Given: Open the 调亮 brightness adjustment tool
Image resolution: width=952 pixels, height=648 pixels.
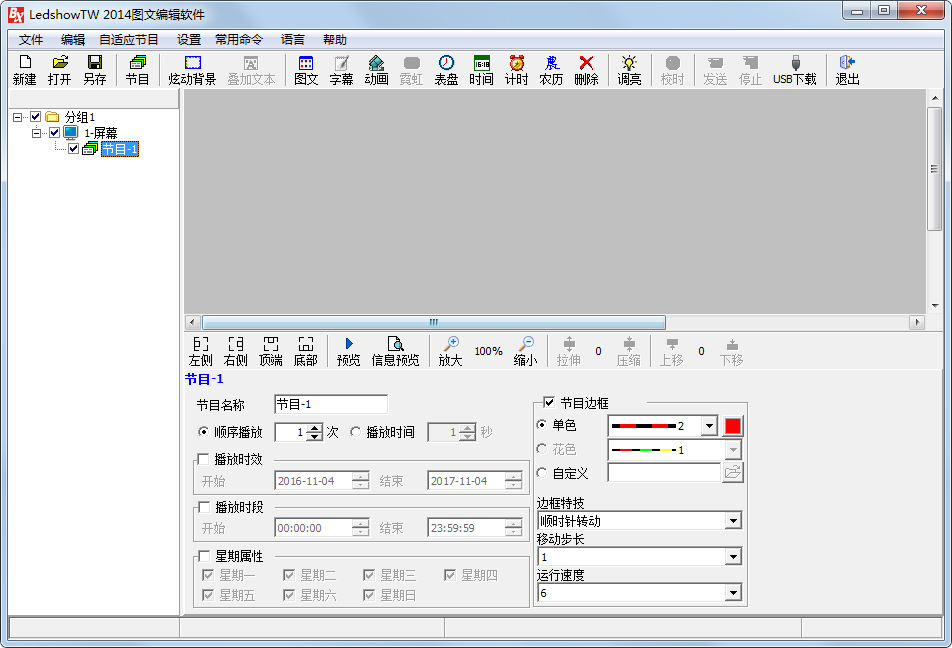Looking at the screenshot, I should pos(629,70).
